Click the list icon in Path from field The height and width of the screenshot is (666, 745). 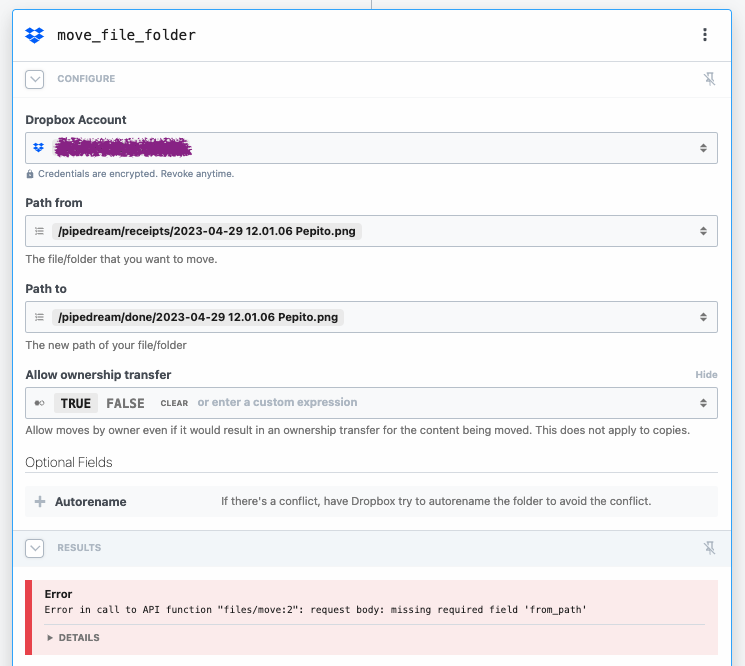click(39, 231)
